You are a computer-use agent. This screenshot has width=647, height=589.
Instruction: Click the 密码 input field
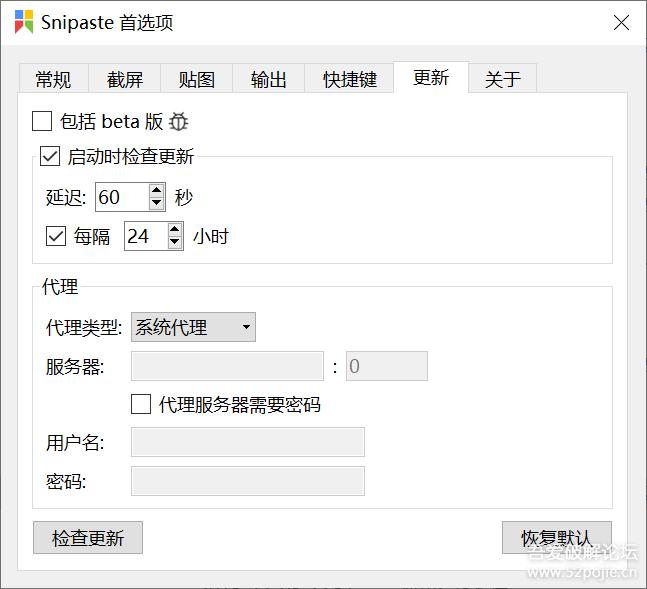248,481
